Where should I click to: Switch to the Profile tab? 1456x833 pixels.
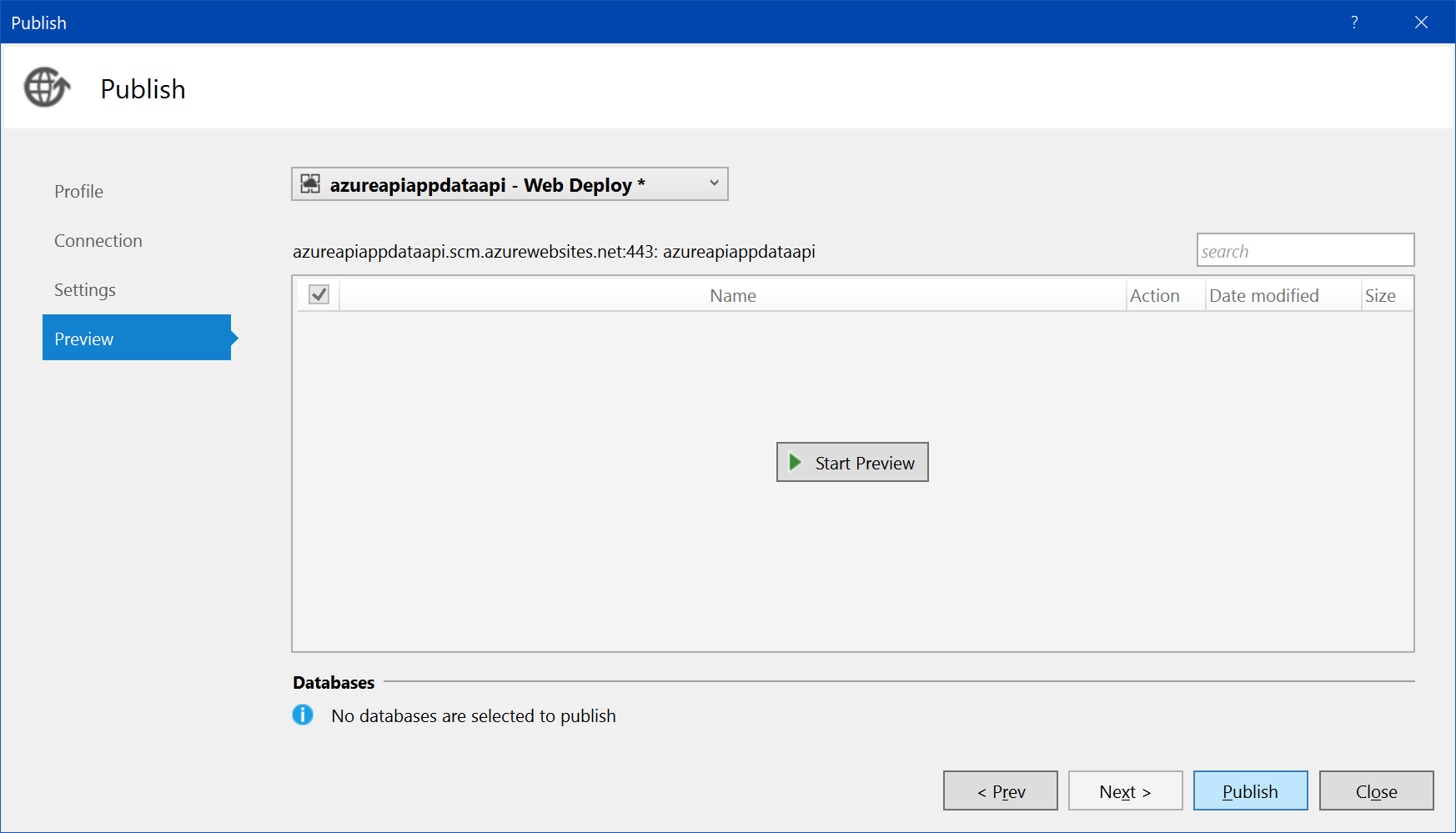(79, 192)
